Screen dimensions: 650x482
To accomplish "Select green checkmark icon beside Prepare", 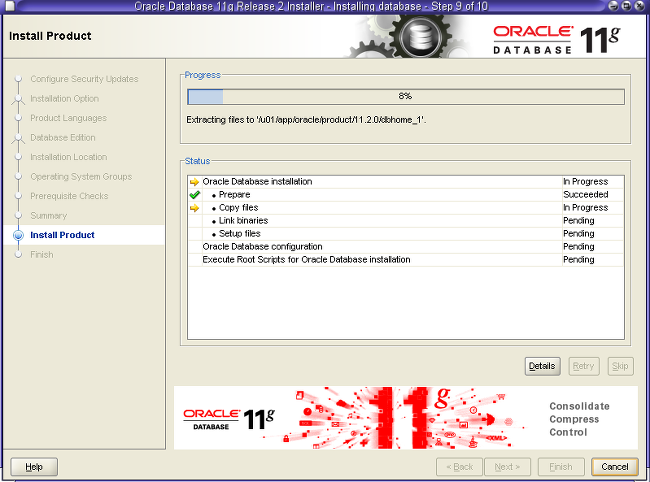I will click(194, 195).
